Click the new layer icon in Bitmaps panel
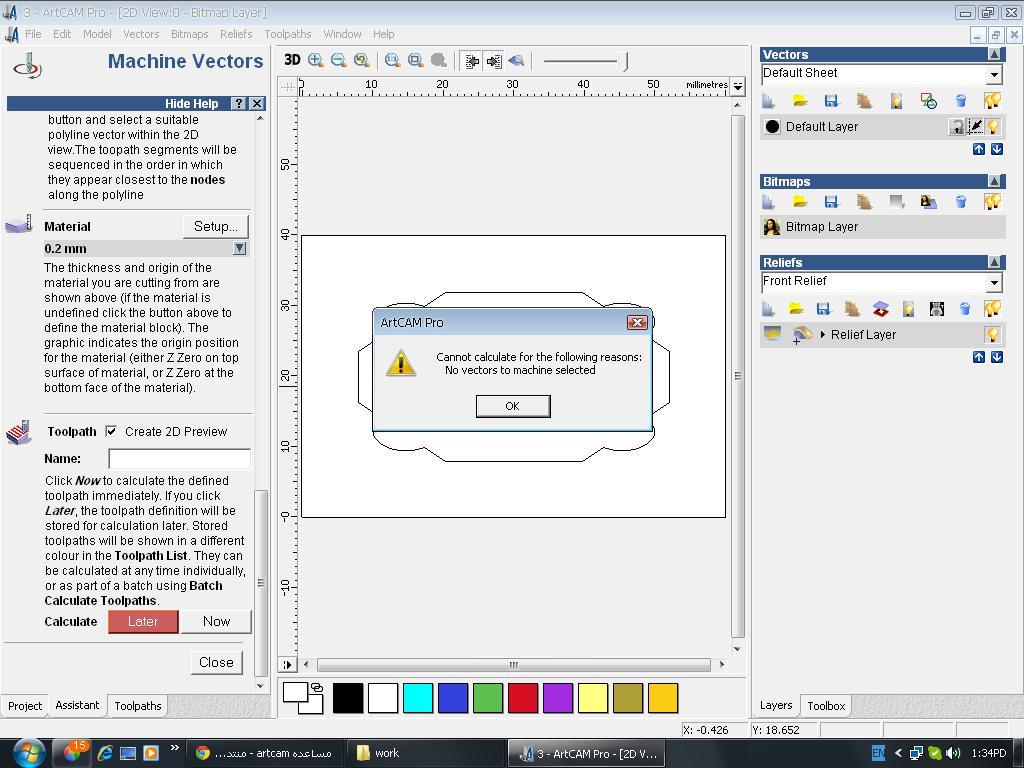 click(769, 202)
